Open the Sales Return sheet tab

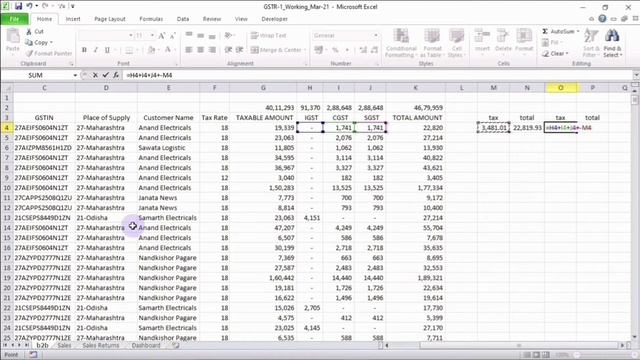tap(101, 345)
